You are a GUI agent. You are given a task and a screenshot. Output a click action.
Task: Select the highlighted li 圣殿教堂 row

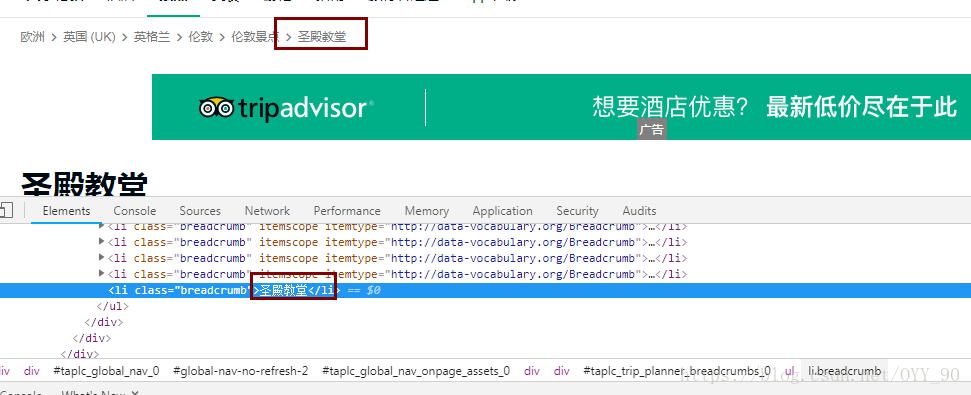pos(486,290)
